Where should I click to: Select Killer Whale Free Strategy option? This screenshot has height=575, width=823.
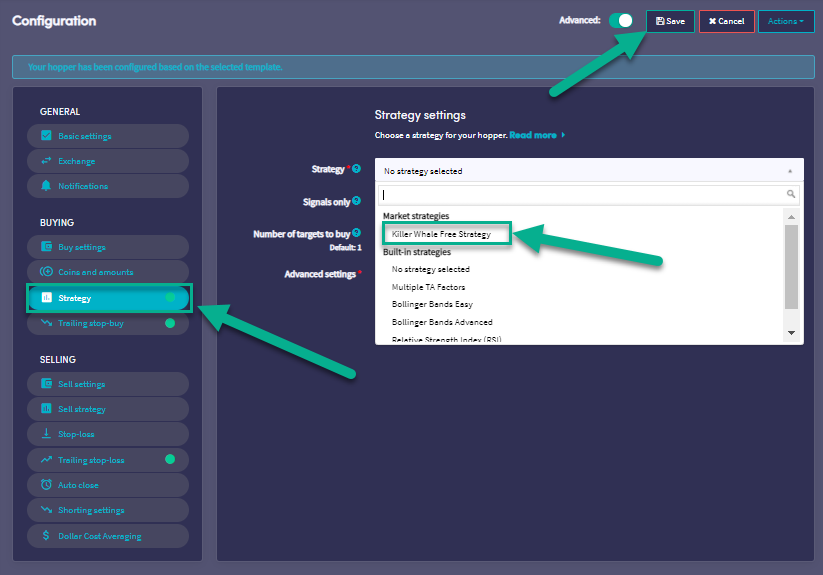pyautogui.click(x=441, y=234)
